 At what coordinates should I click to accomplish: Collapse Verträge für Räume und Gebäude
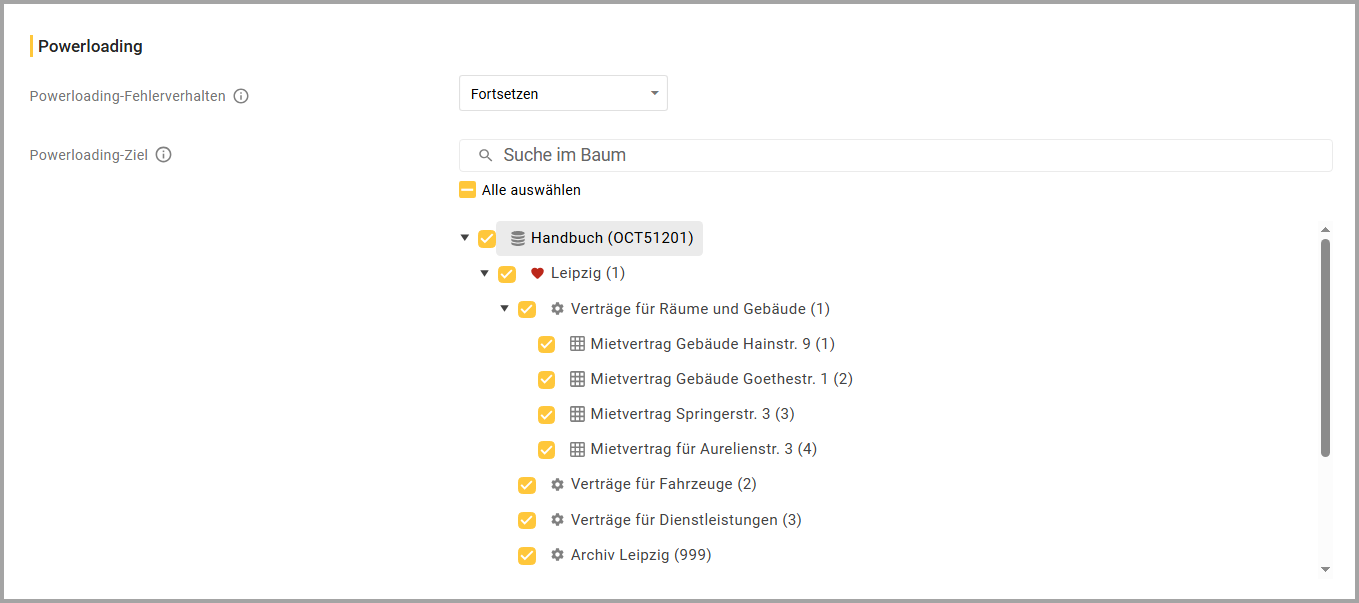tap(504, 308)
